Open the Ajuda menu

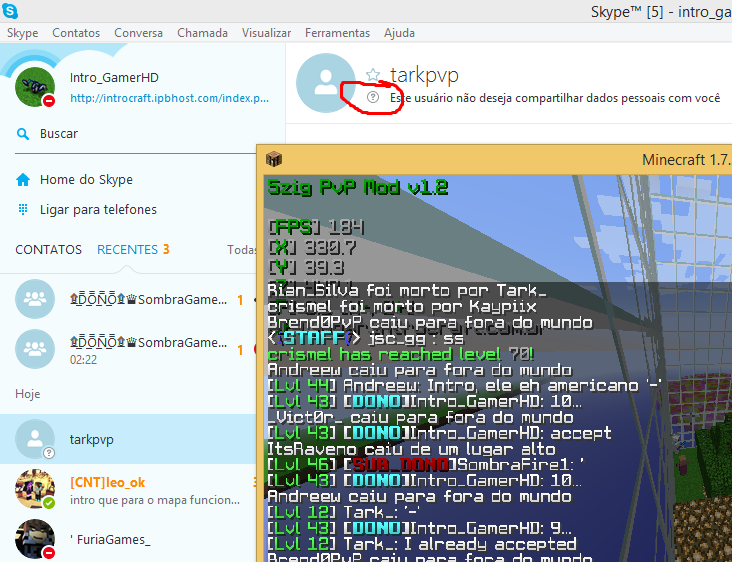(399, 33)
